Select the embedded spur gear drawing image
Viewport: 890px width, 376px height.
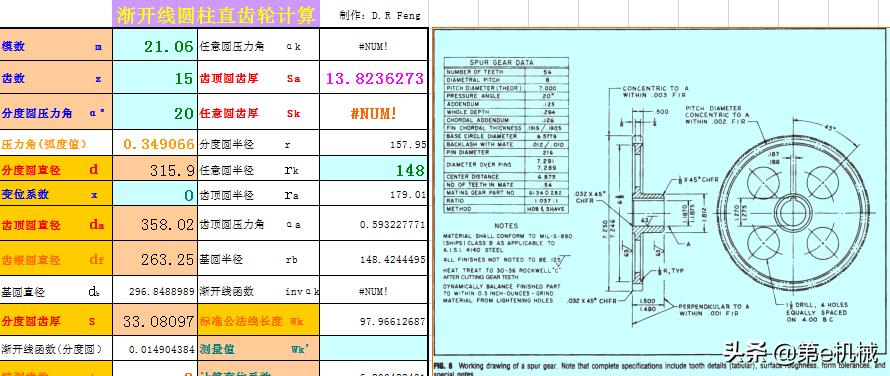(660, 193)
